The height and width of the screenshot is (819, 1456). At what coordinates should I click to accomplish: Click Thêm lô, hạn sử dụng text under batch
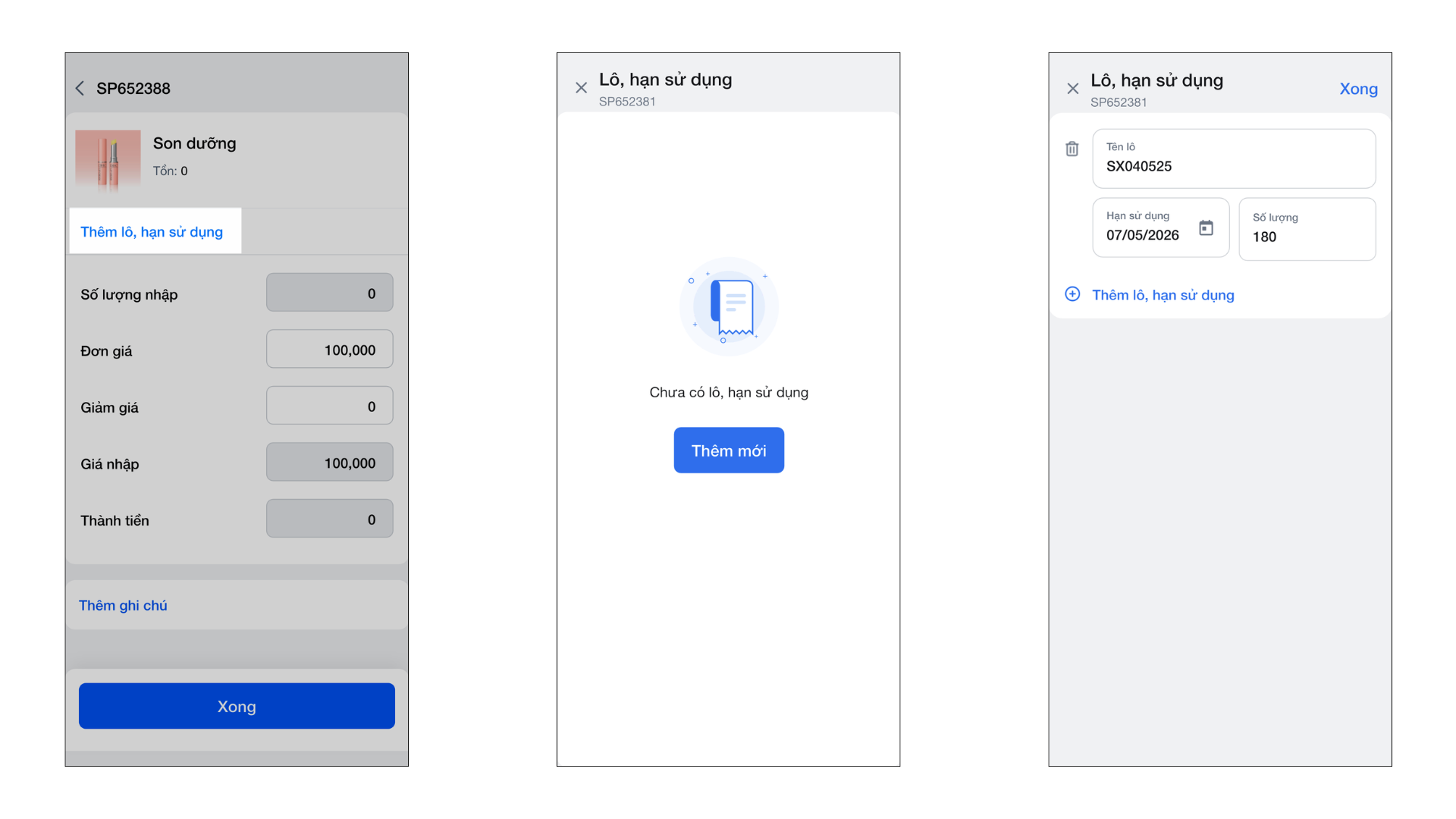pyautogui.click(x=1163, y=295)
